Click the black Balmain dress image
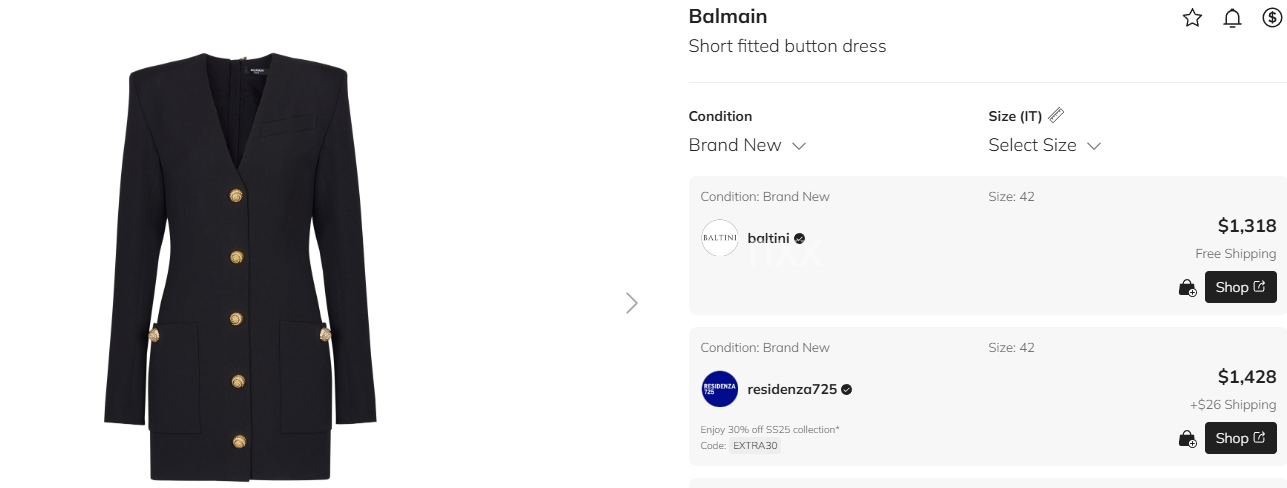The height and width of the screenshot is (488, 1287). point(240,266)
